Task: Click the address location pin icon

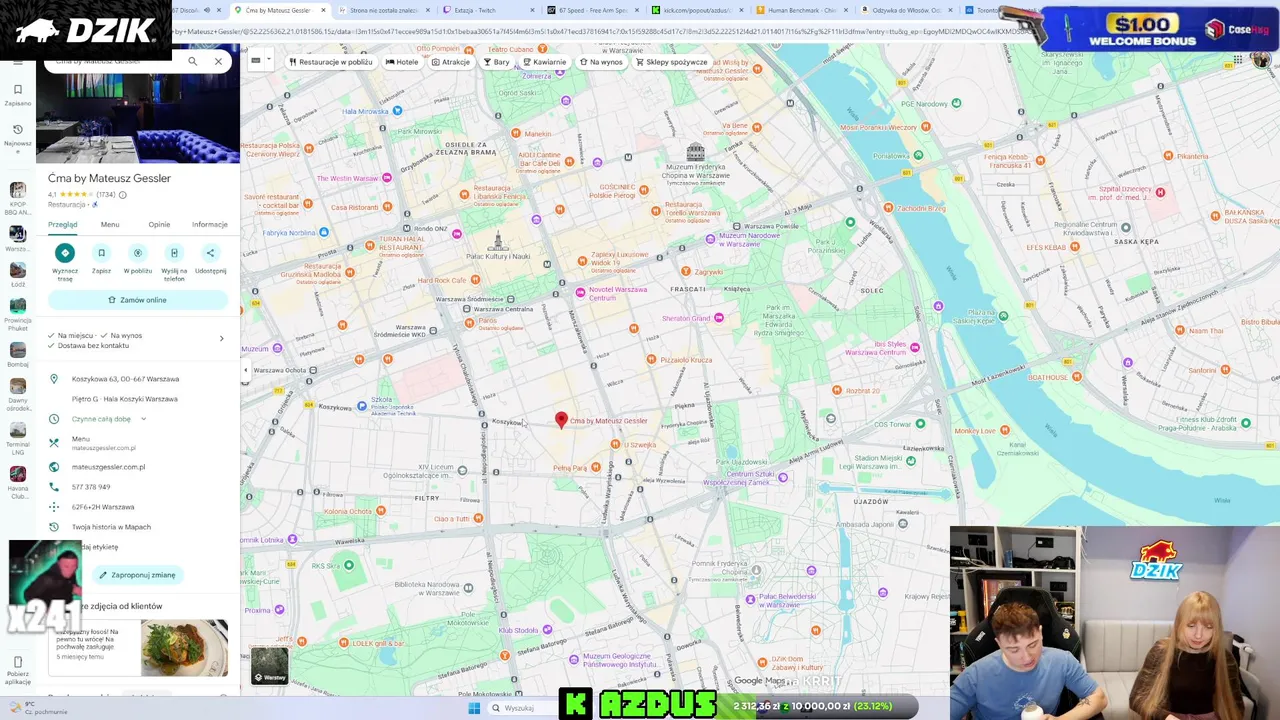Action: click(x=54, y=379)
